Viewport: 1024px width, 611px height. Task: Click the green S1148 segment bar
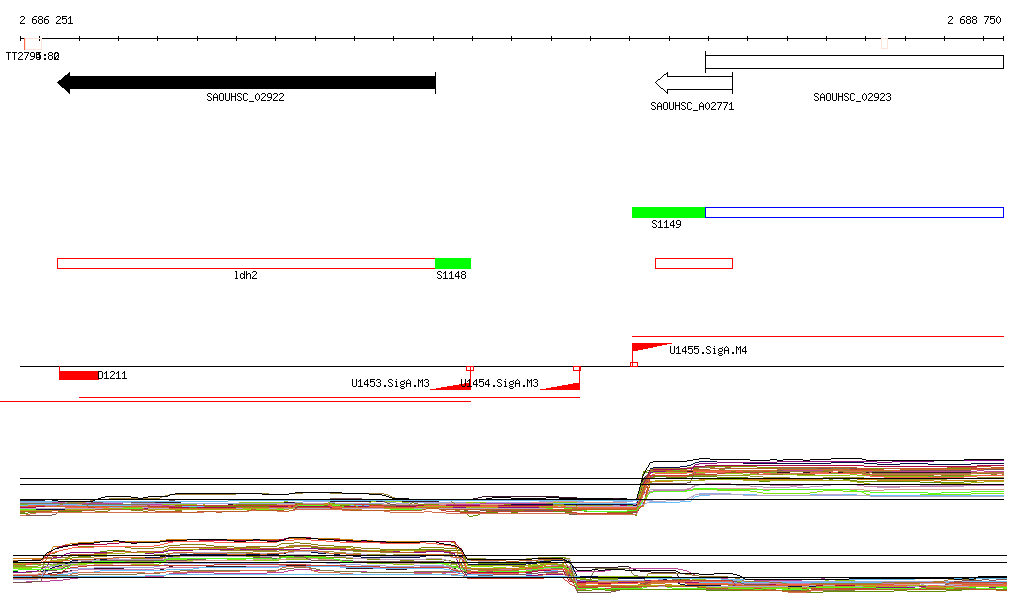click(x=453, y=264)
